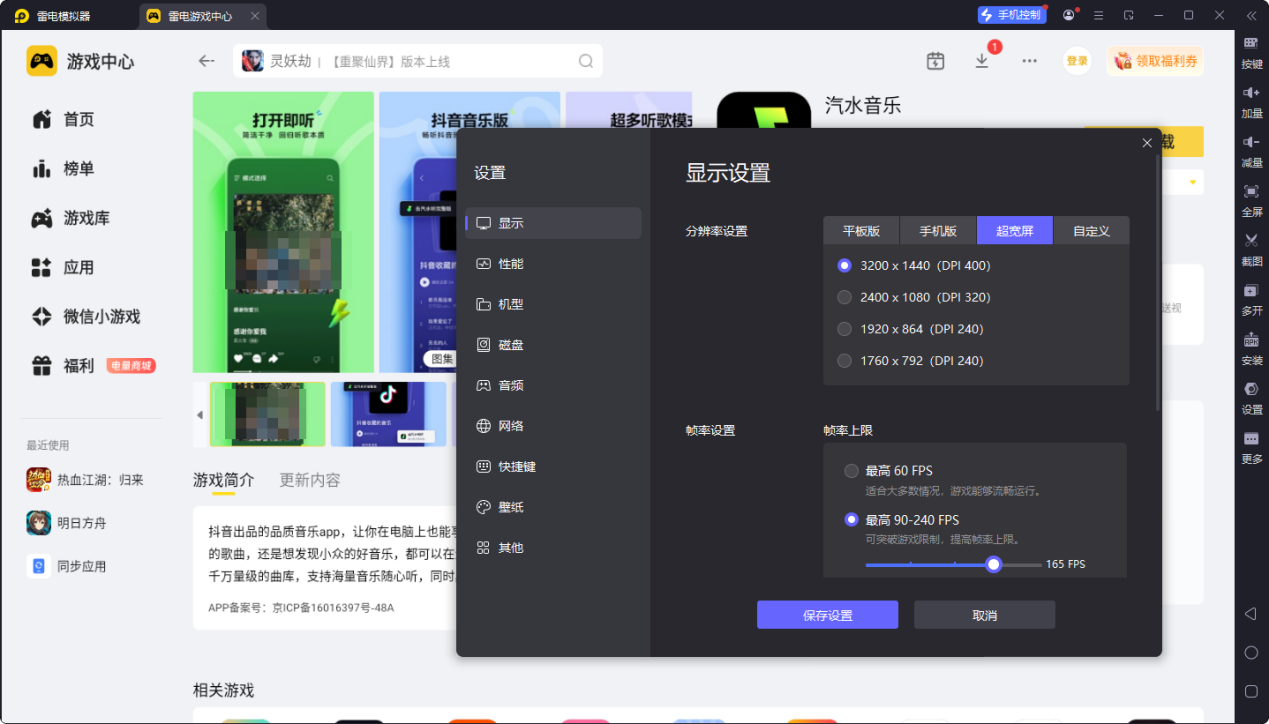This screenshot has width=1269, height=724.
Task: Open 网络 settings category
Action: pos(554,426)
